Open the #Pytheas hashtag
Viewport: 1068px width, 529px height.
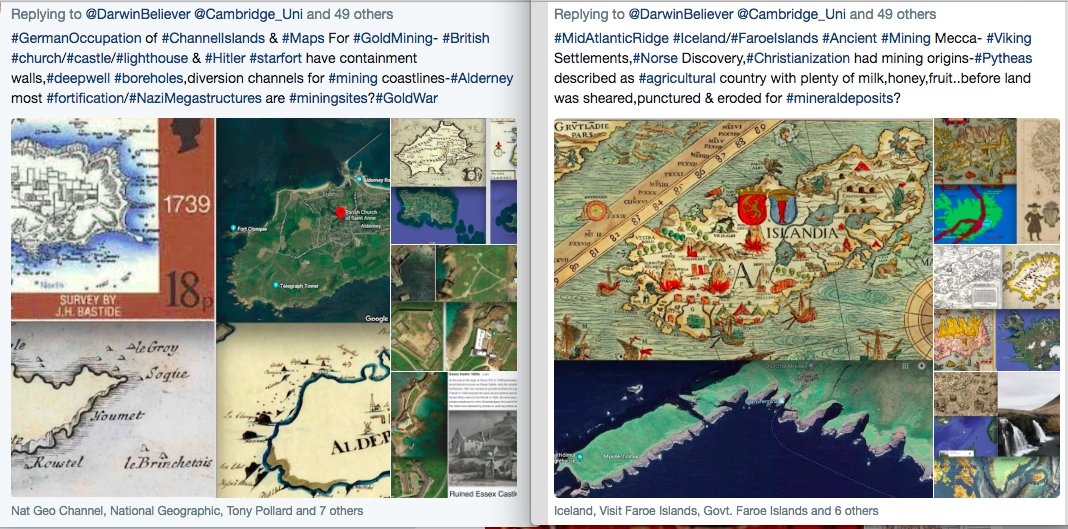1003,59
